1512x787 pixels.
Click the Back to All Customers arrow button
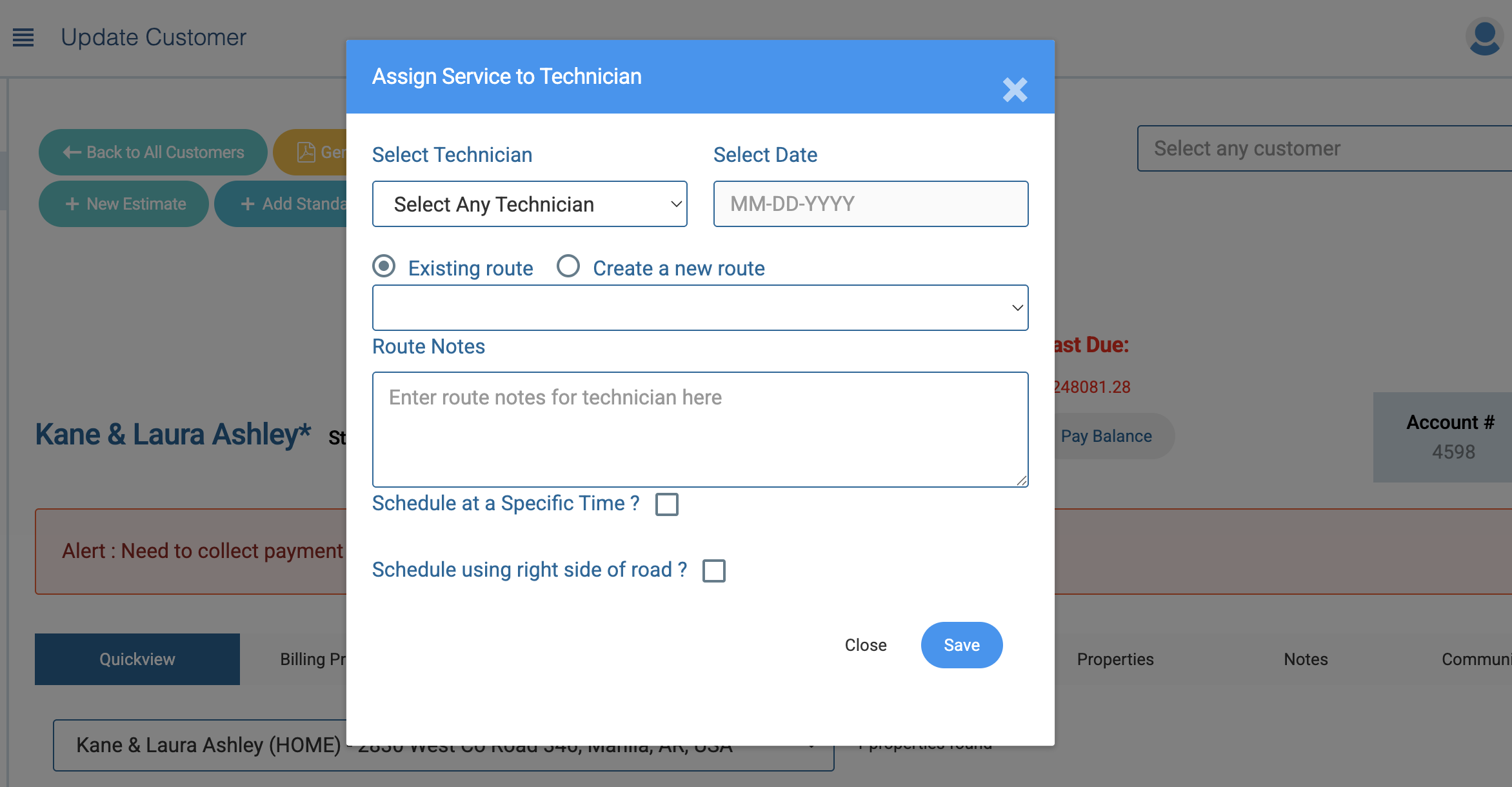[153, 152]
